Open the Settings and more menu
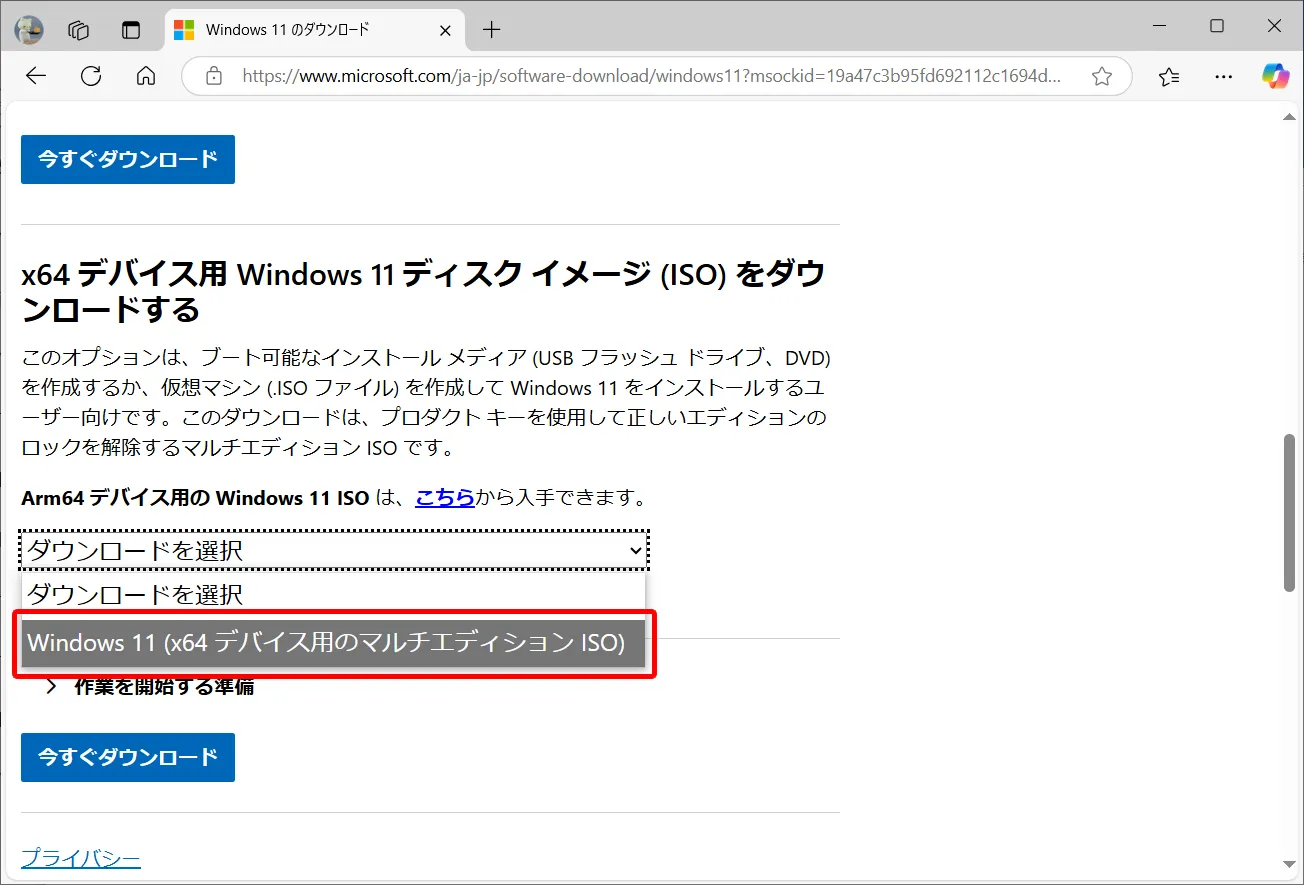Image resolution: width=1304 pixels, height=885 pixels. pyautogui.click(x=1223, y=76)
